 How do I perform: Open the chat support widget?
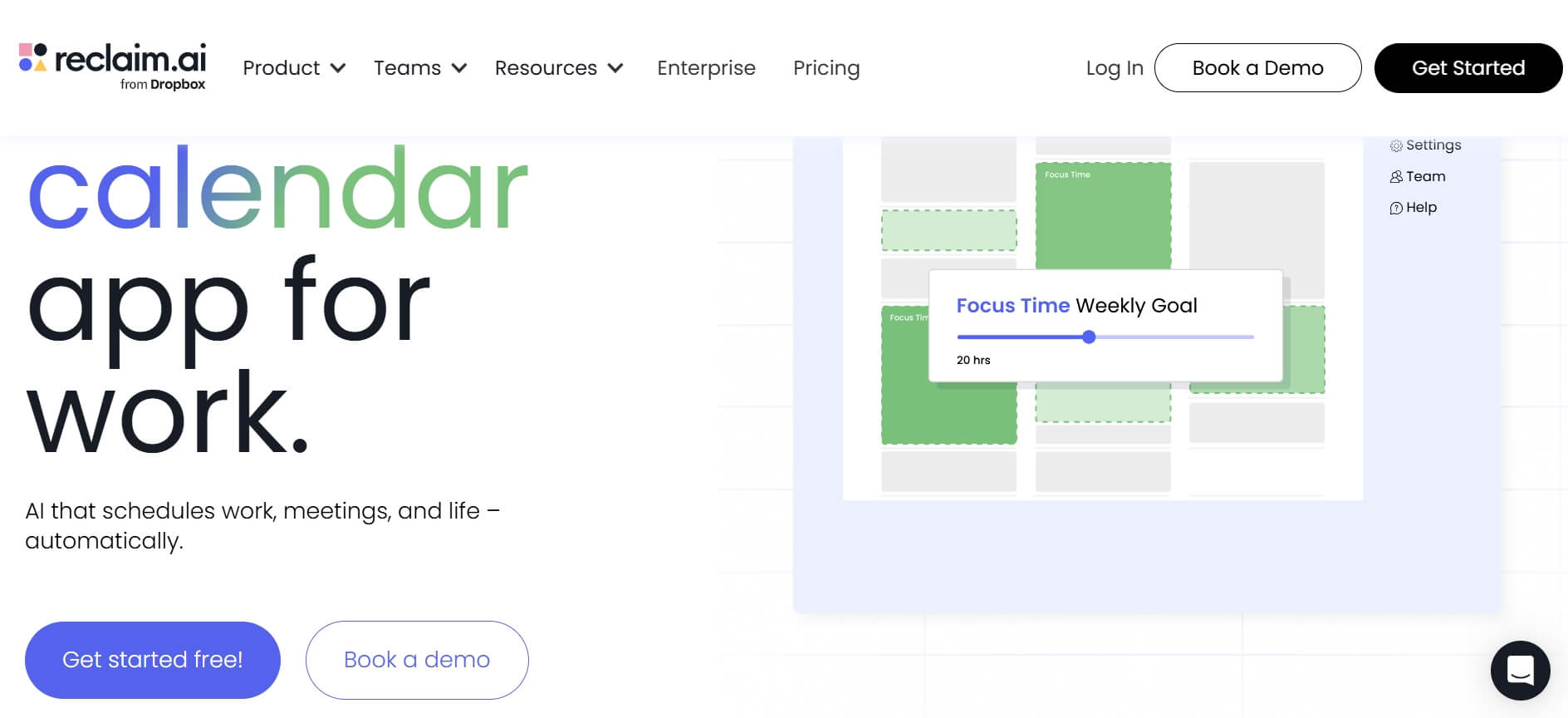1520,670
